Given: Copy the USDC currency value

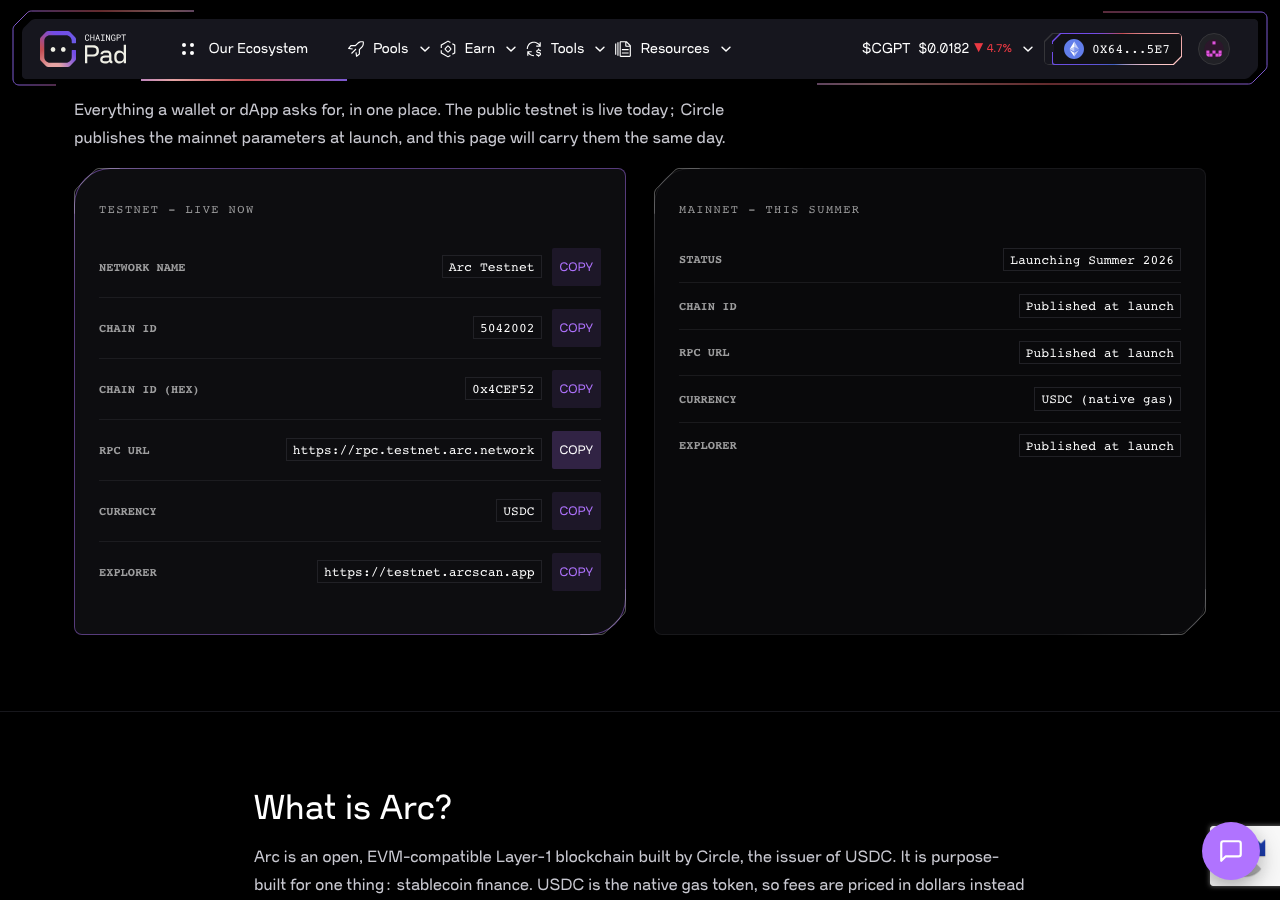Looking at the screenshot, I should (x=576, y=511).
